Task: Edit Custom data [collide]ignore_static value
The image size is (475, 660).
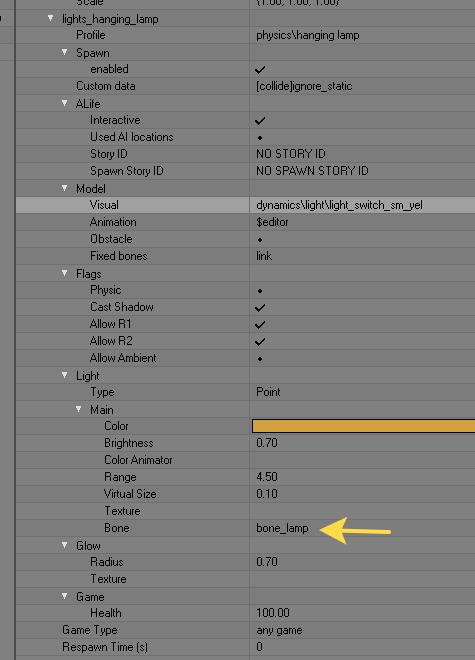Action: (x=304, y=86)
